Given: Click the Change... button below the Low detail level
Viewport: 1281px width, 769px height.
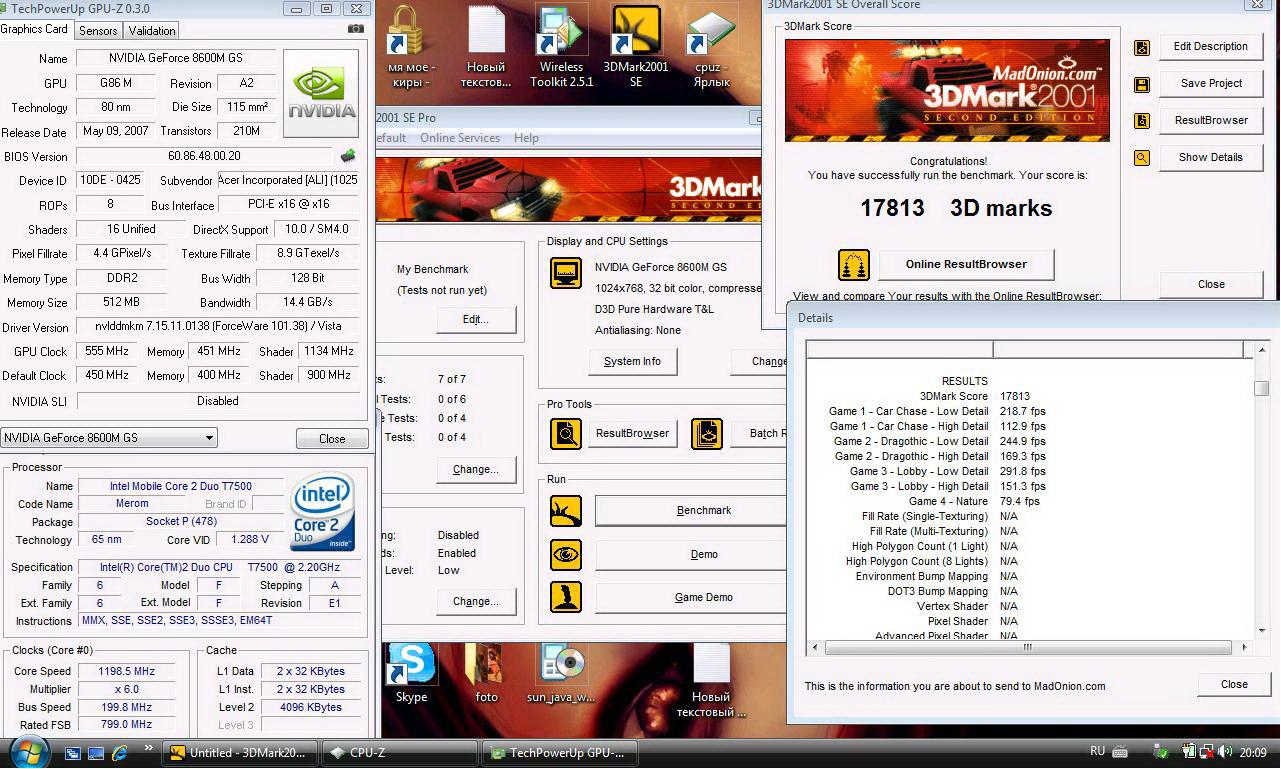Looking at the screenshot, I should tap(476, 602).
